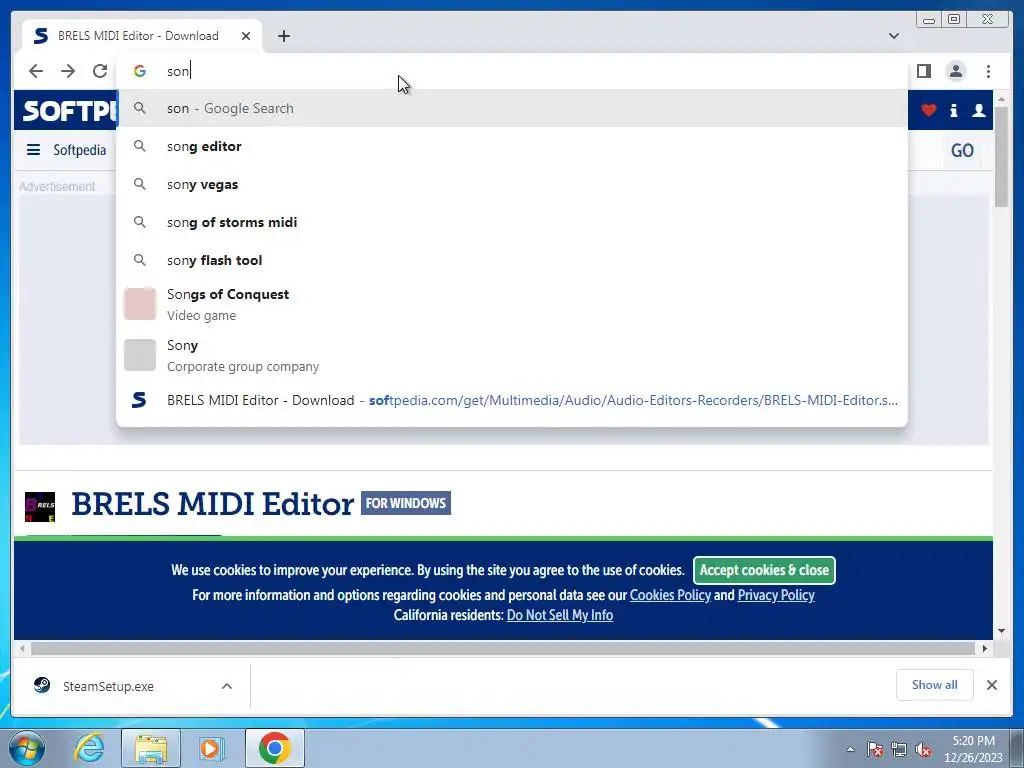
Task: Click the browser back arrow
Action: (x=36, y=71)
